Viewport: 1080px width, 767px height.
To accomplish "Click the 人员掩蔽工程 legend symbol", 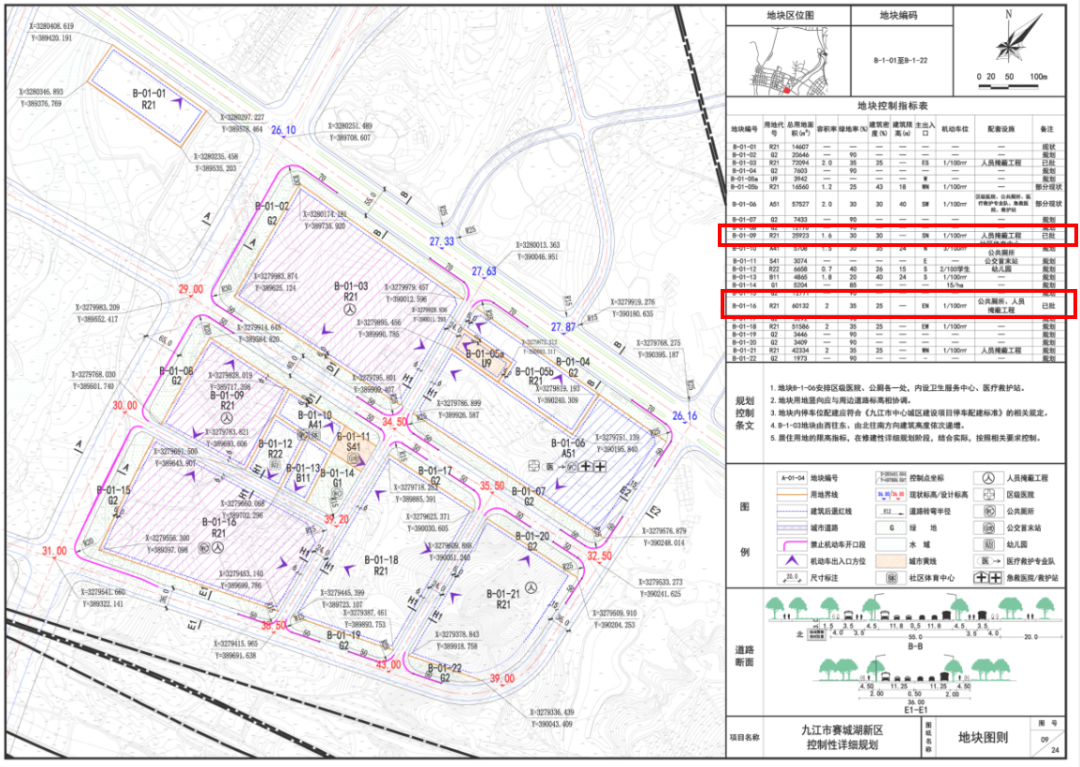I will (988, 478).
